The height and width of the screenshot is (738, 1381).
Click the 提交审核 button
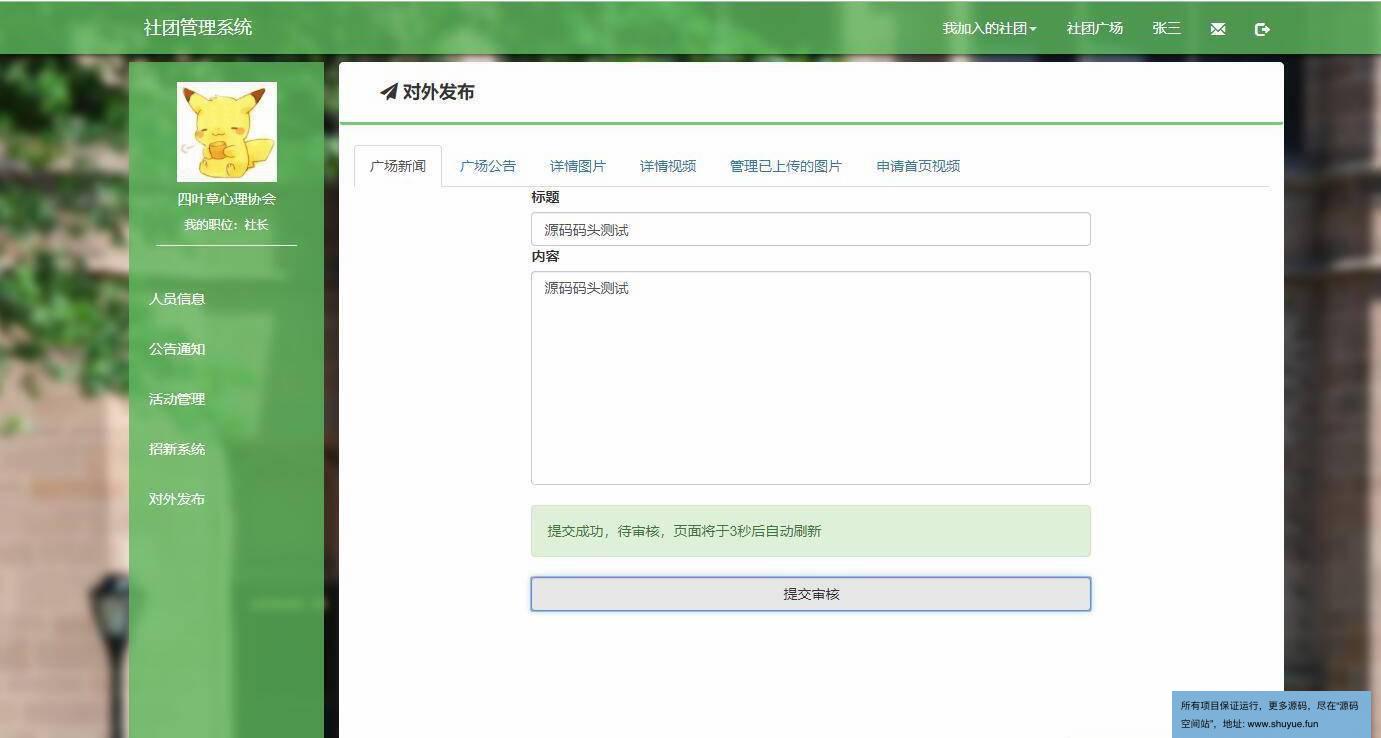811,594
